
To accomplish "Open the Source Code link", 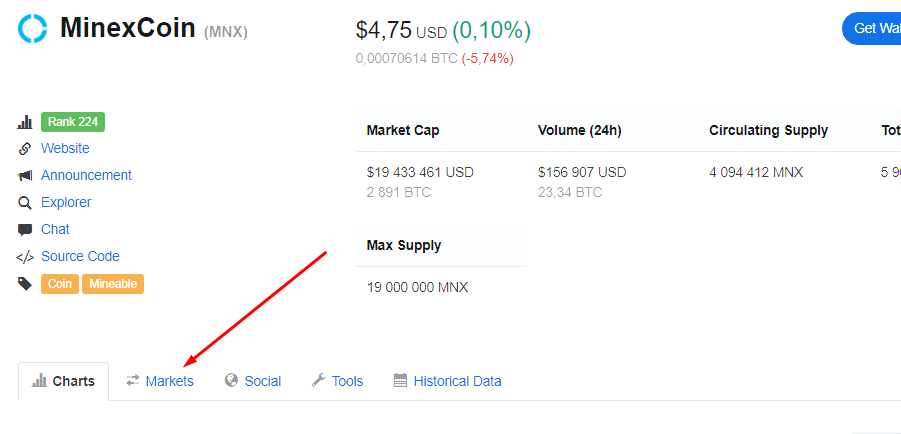I will (80, 256).
